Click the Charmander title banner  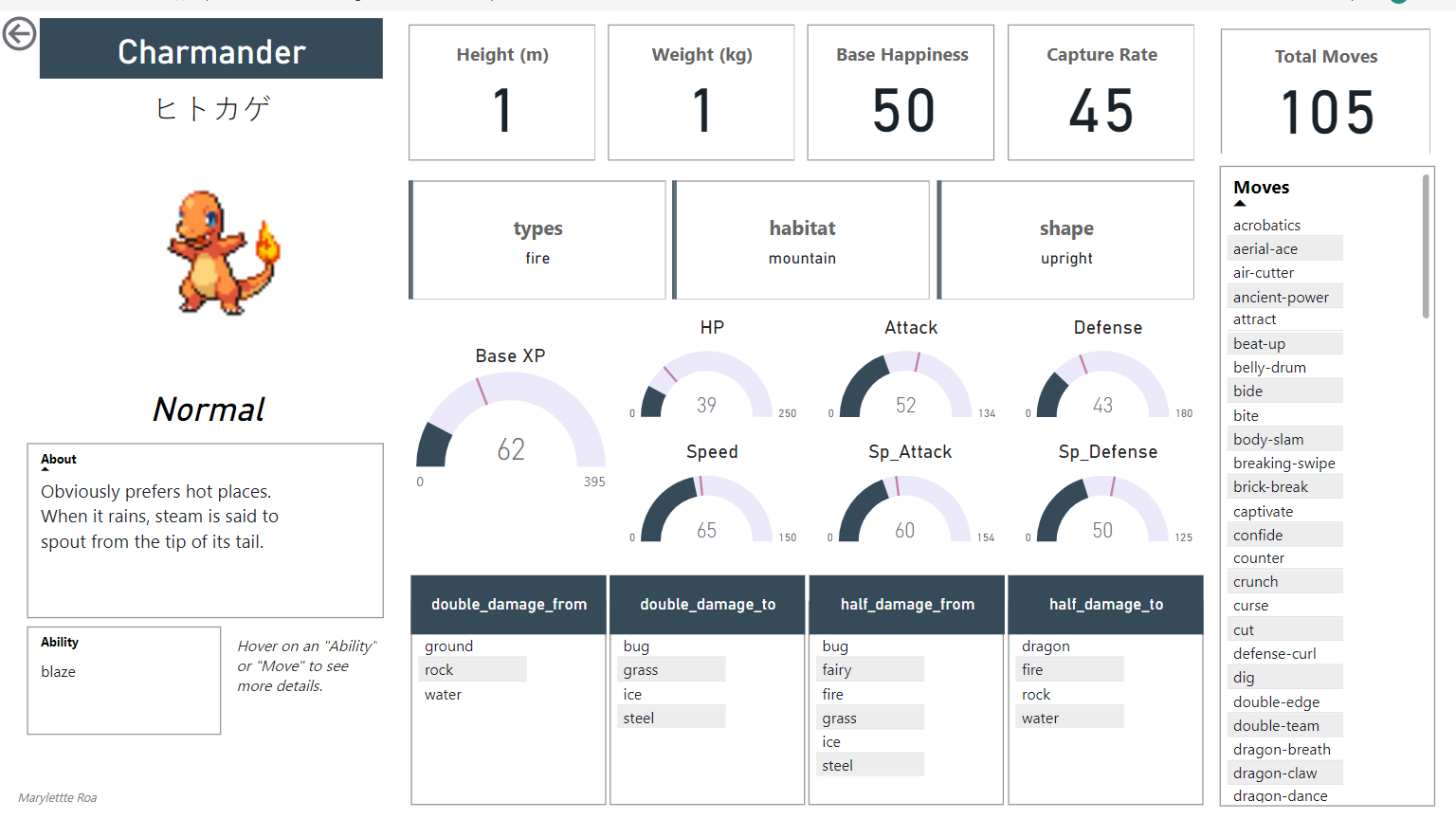click(x=211, y=51)
